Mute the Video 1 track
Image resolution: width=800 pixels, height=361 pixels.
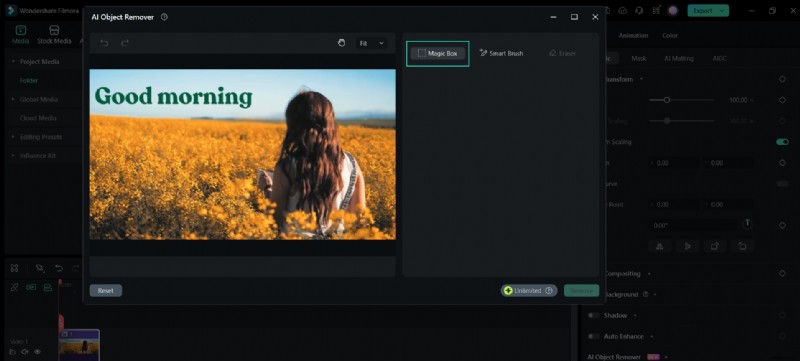coord(24,352)
